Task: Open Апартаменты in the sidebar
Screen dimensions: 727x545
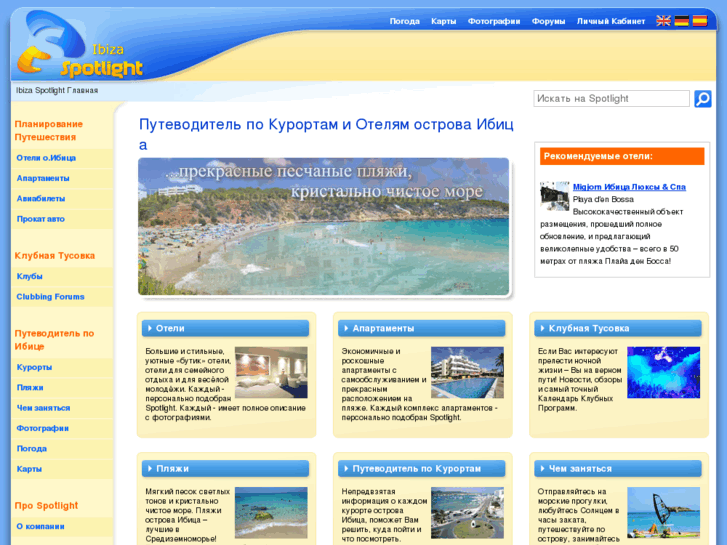Action: point(62,179)
